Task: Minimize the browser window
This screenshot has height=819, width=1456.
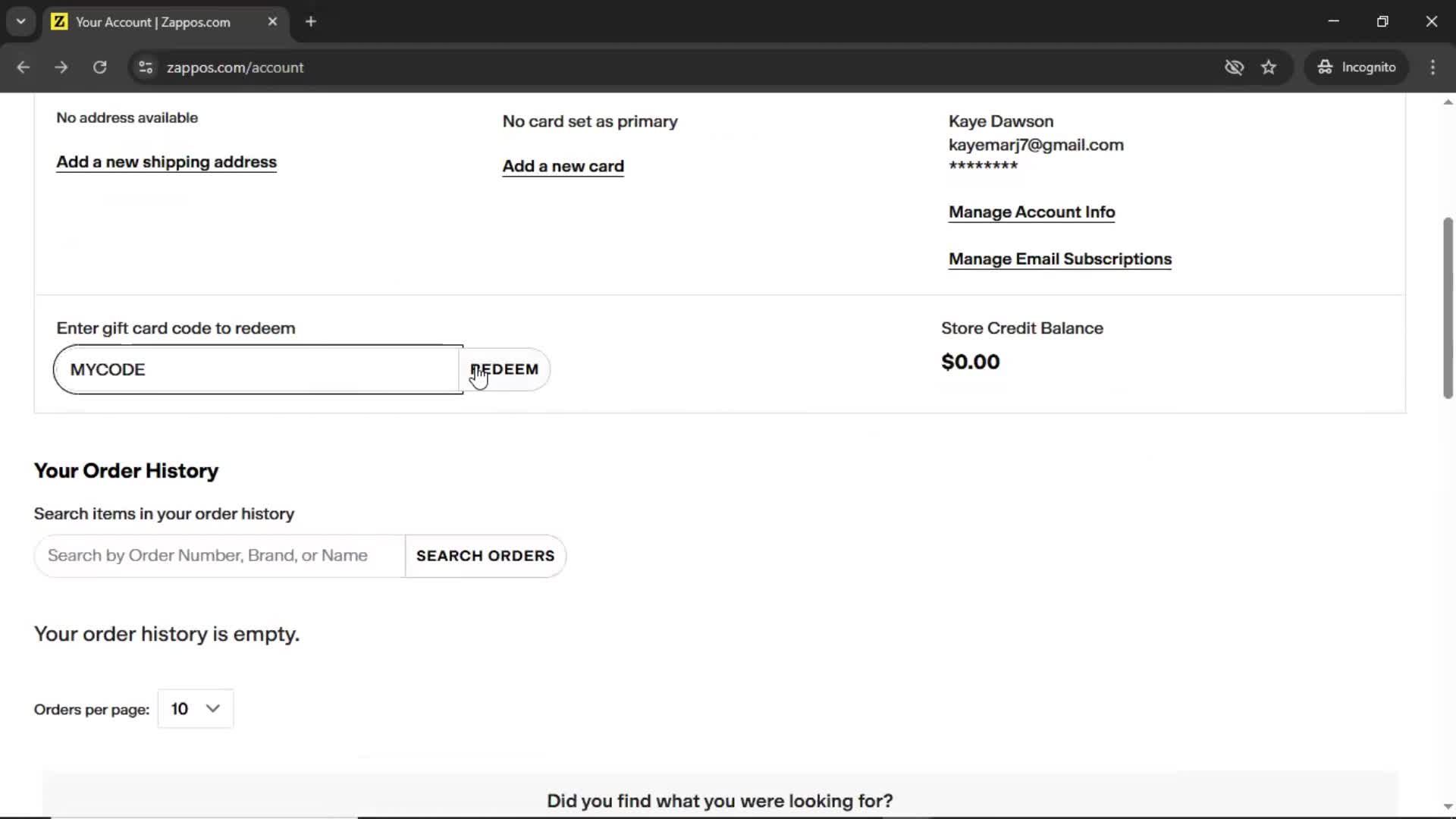Action: pyautogui.click(x=1334, y=22)
